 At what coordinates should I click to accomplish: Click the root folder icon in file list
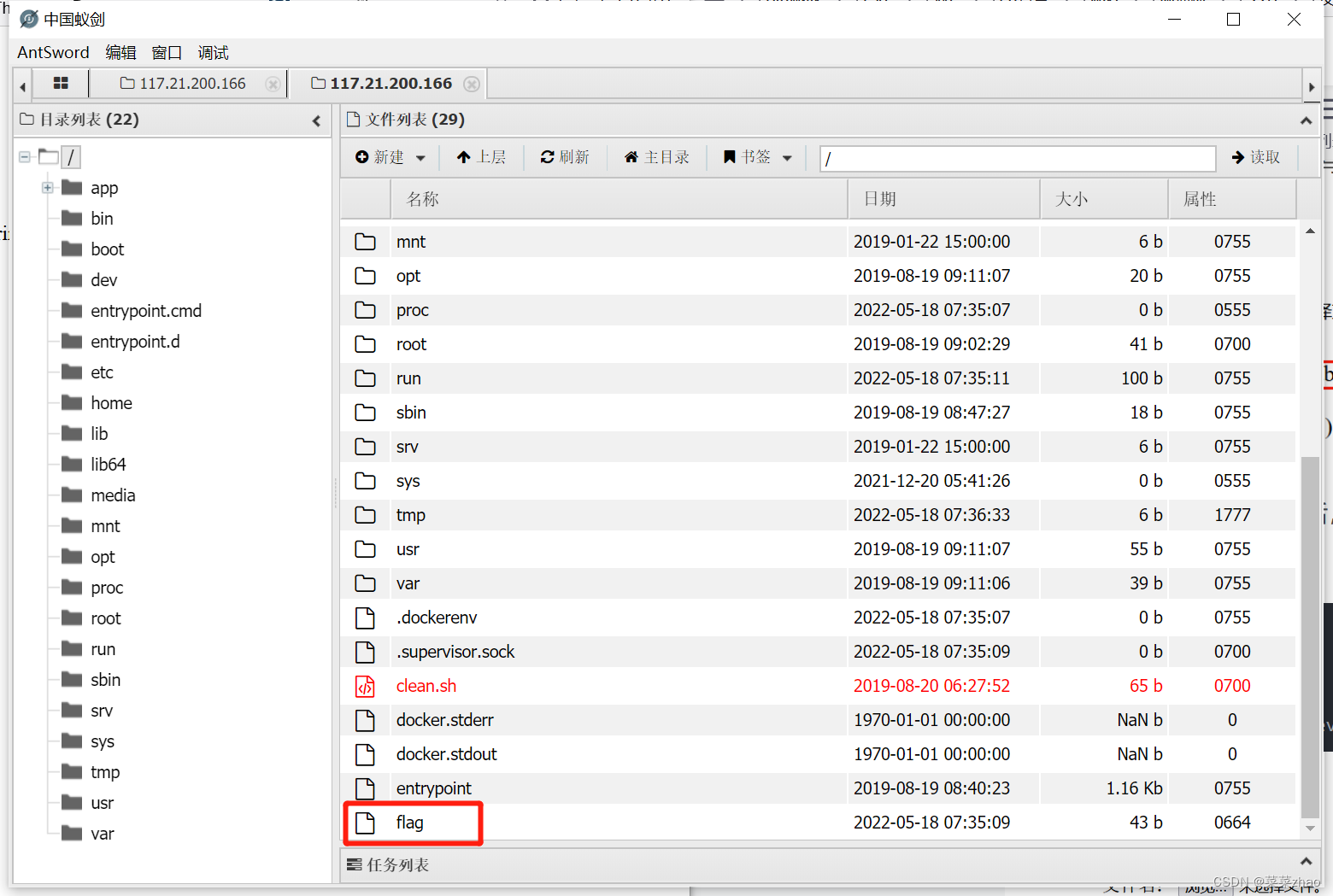tap(365, 344)
